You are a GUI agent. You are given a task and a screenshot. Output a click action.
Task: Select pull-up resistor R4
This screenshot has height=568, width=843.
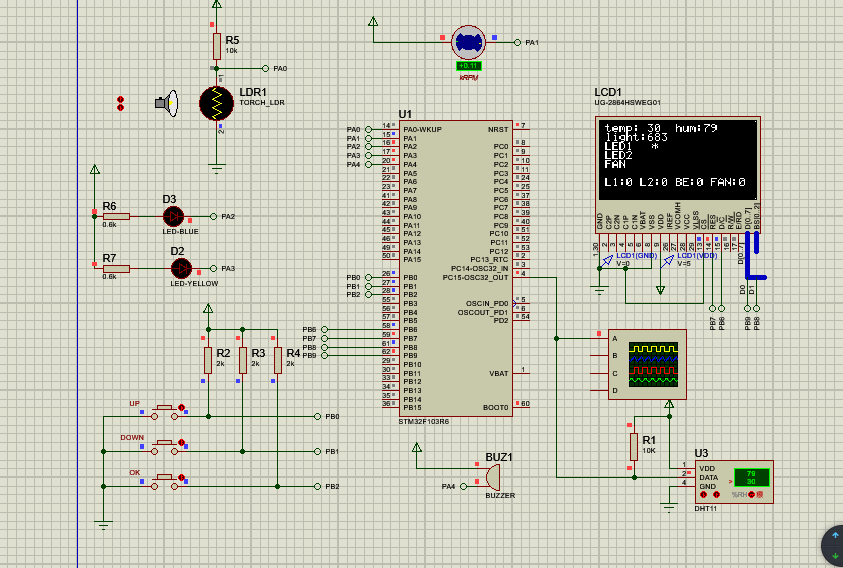tap(278, 360)
